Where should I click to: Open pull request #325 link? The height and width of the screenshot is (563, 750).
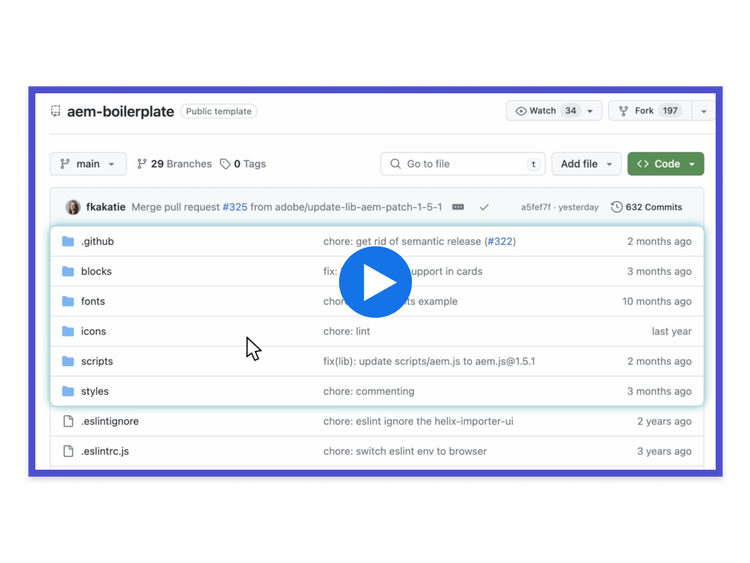pyautogui.click(x=235, y=207)
